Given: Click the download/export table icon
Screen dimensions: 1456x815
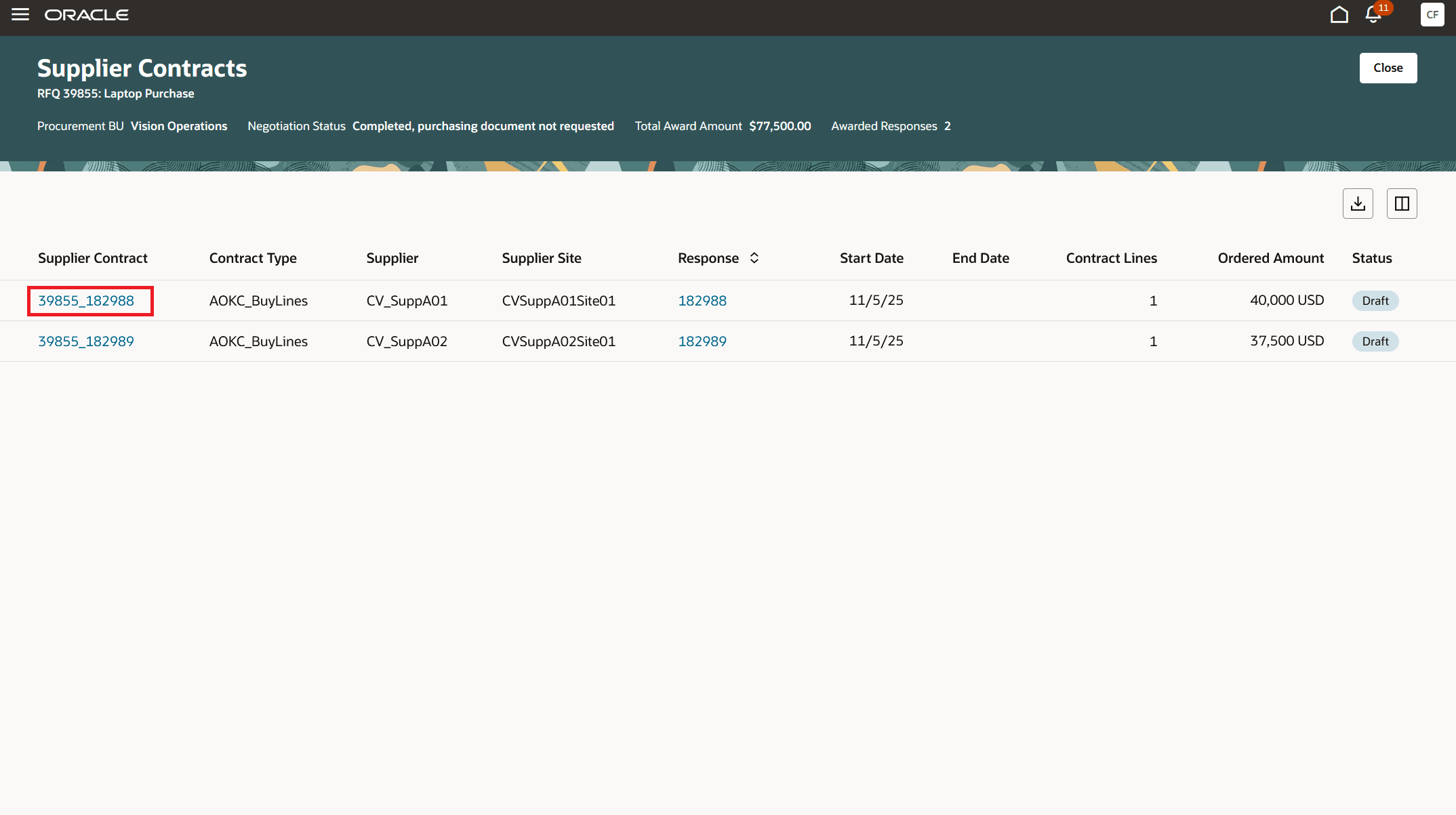Looking at the screenshot, I should pyautogui.click(x=1358, y=203).
